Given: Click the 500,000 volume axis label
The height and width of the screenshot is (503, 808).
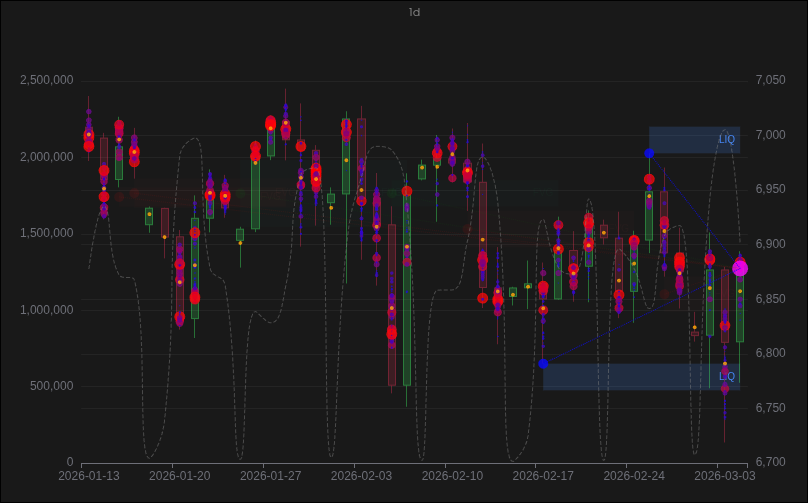Looking at the screenshot, I should tap(52, 386).
